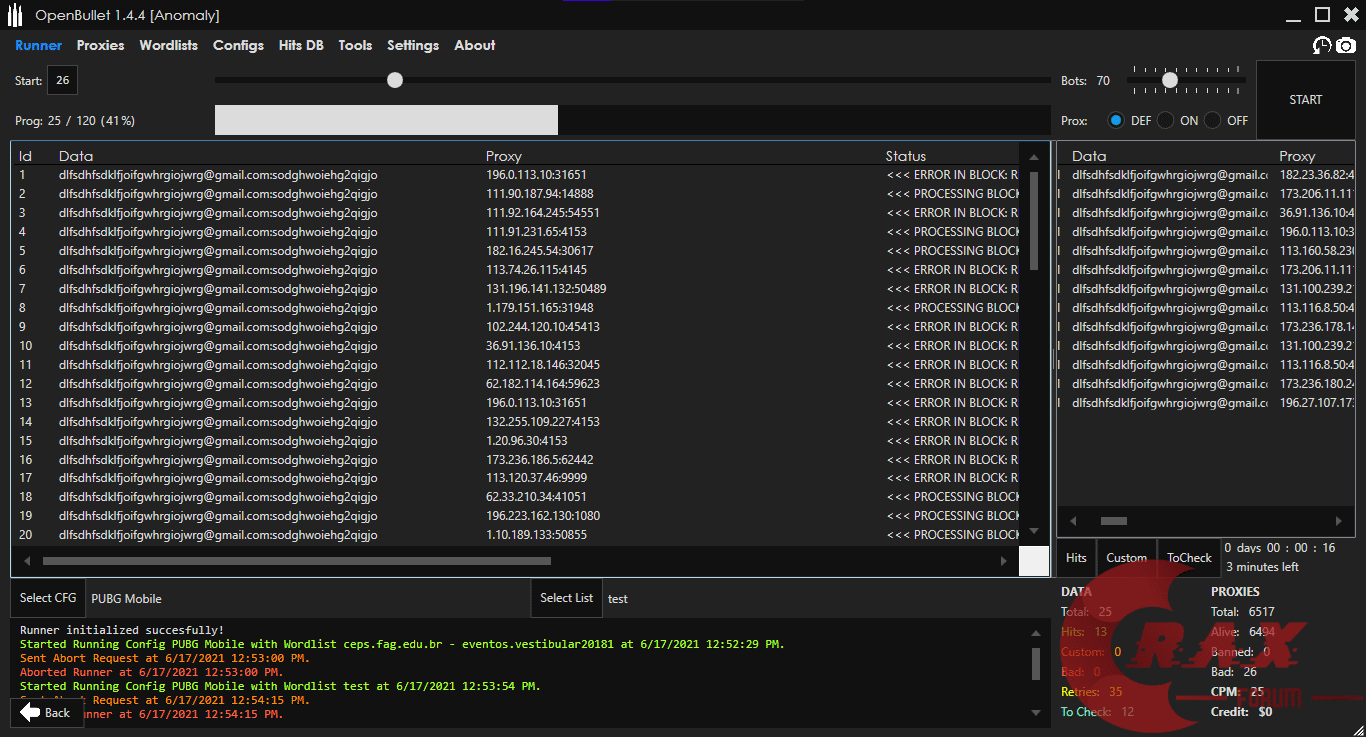
Task: Click the runner table horizontal scrollbar left arrow
Action: (27, 562)
